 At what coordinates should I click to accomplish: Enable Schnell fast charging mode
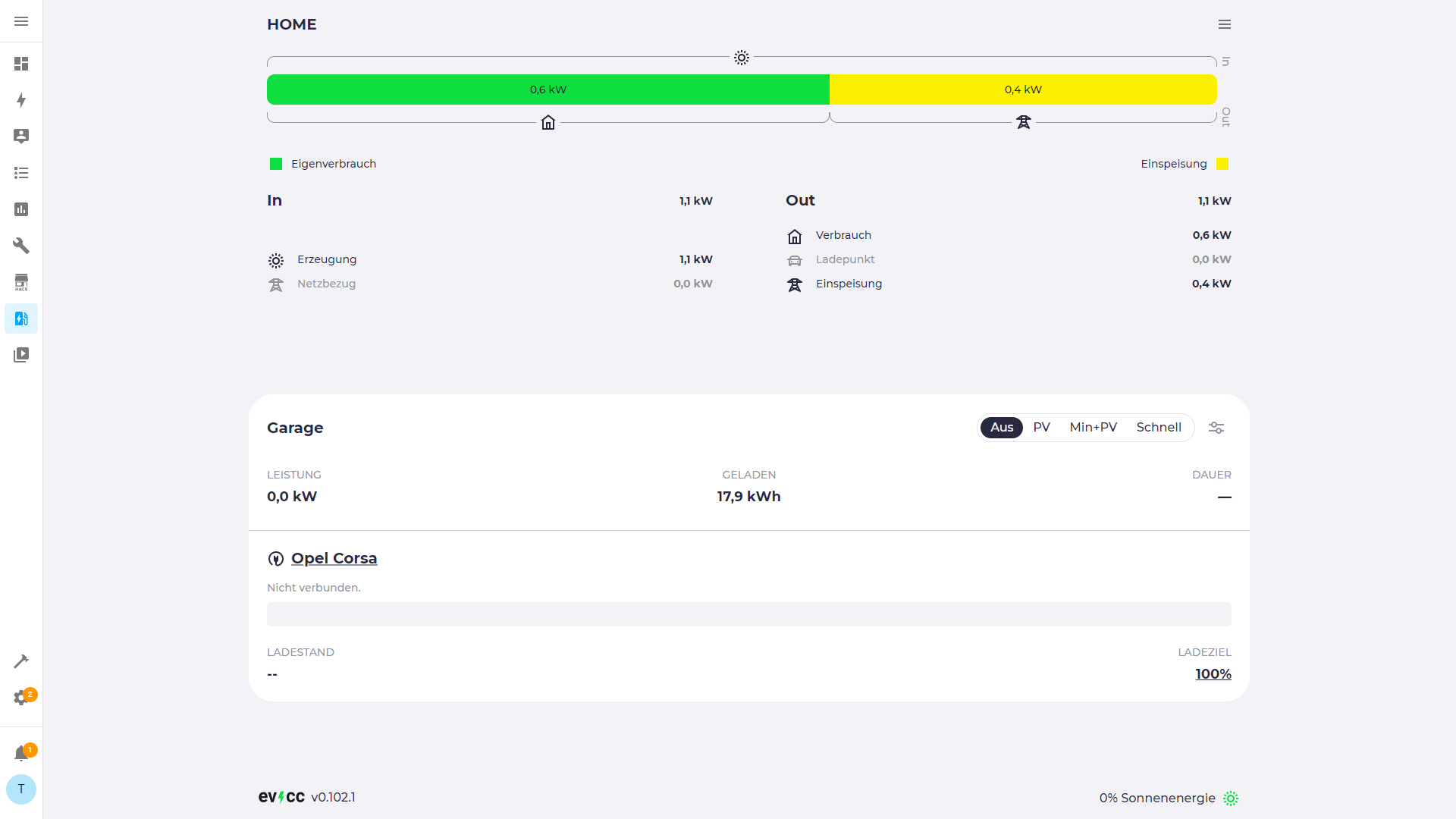pyautogui.click(x=1158, y=428)
